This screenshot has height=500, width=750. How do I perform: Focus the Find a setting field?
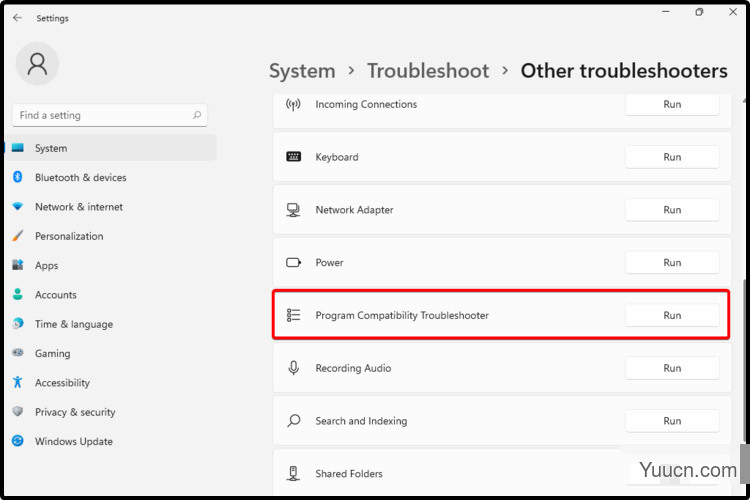110,115
